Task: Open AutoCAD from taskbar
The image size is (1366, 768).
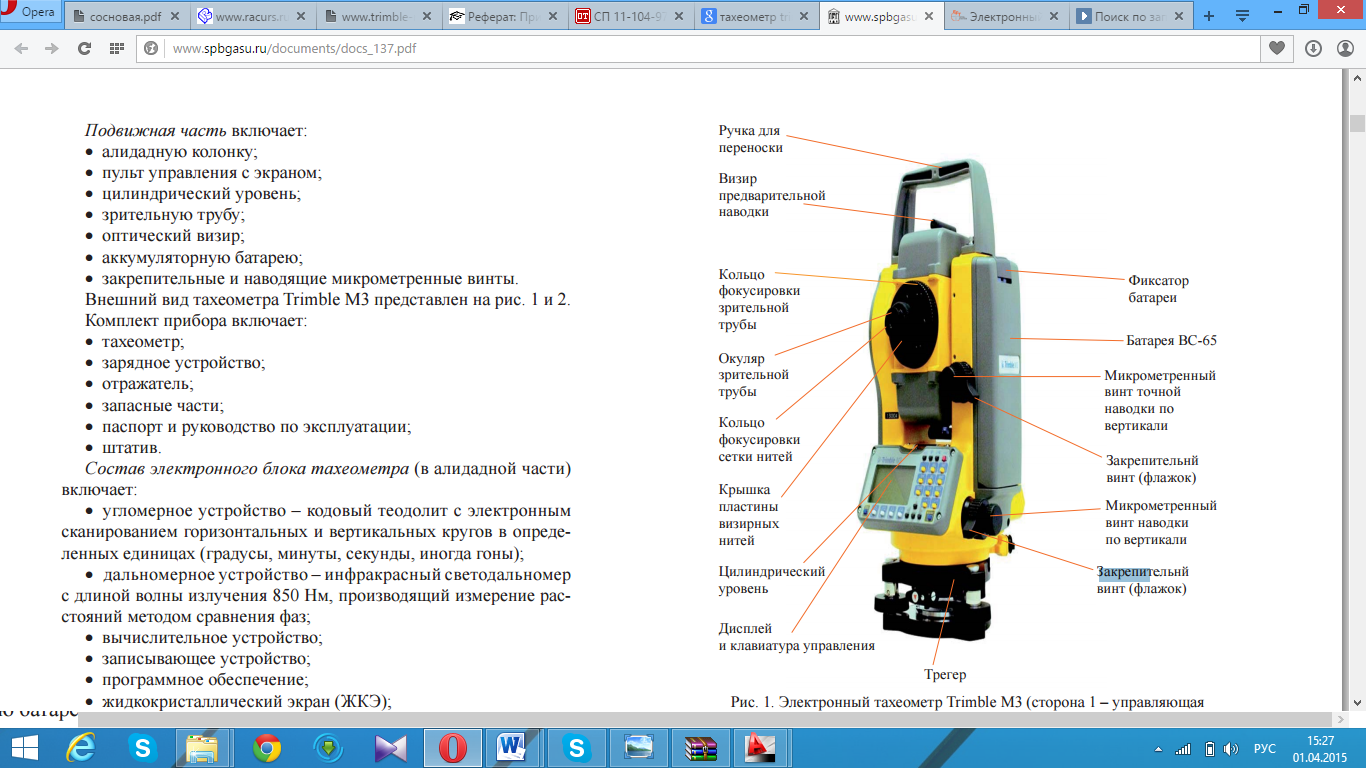Action: tap(762, 748)
